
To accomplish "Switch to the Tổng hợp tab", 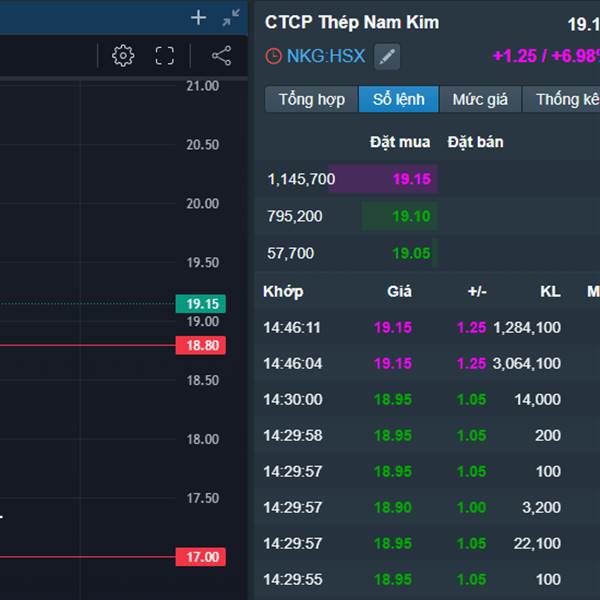I will click(311, 99).
